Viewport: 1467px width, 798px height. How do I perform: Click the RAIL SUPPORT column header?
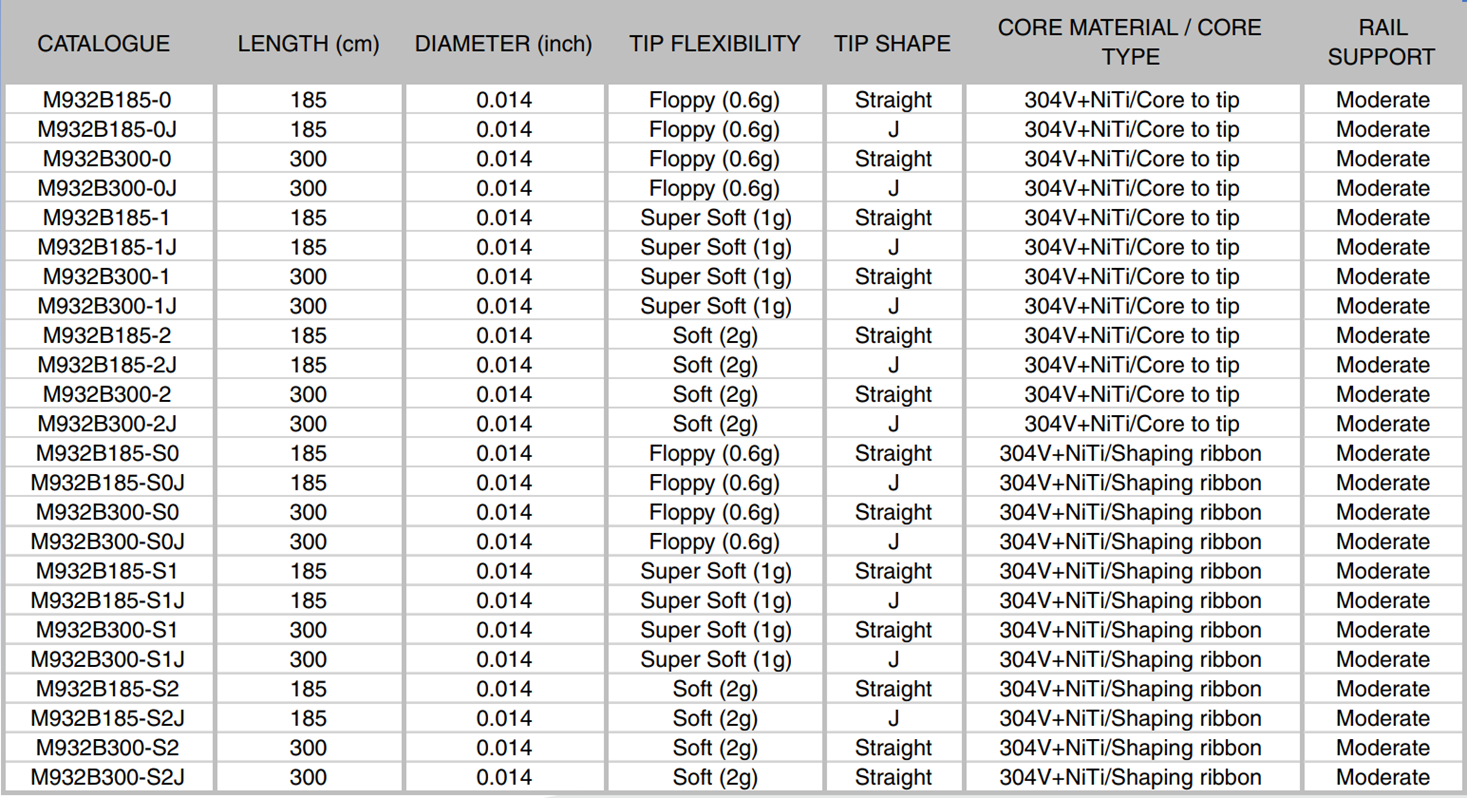click(1382, 42)
